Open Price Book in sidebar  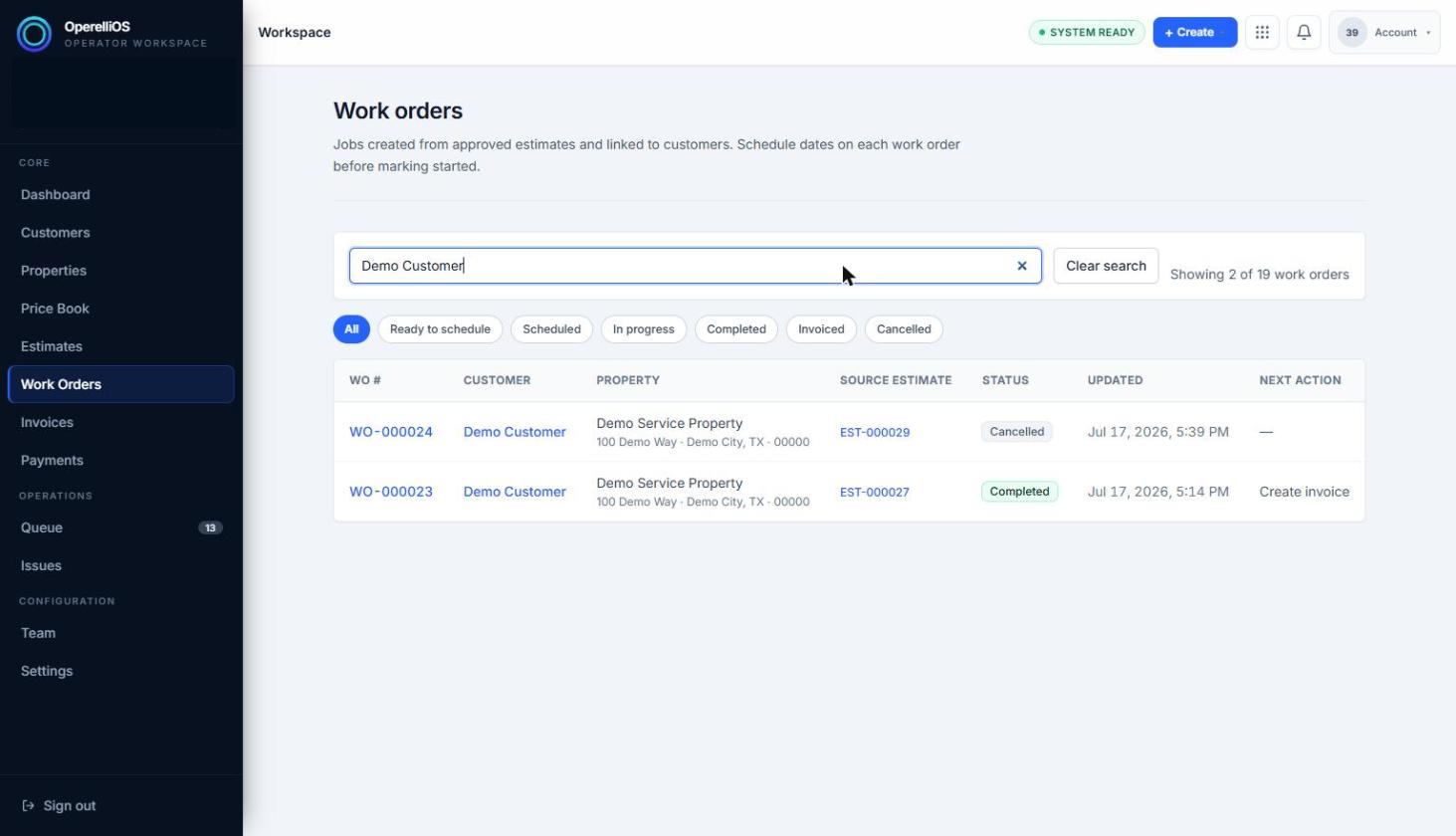pyautogui.click(x=120, y=309)
